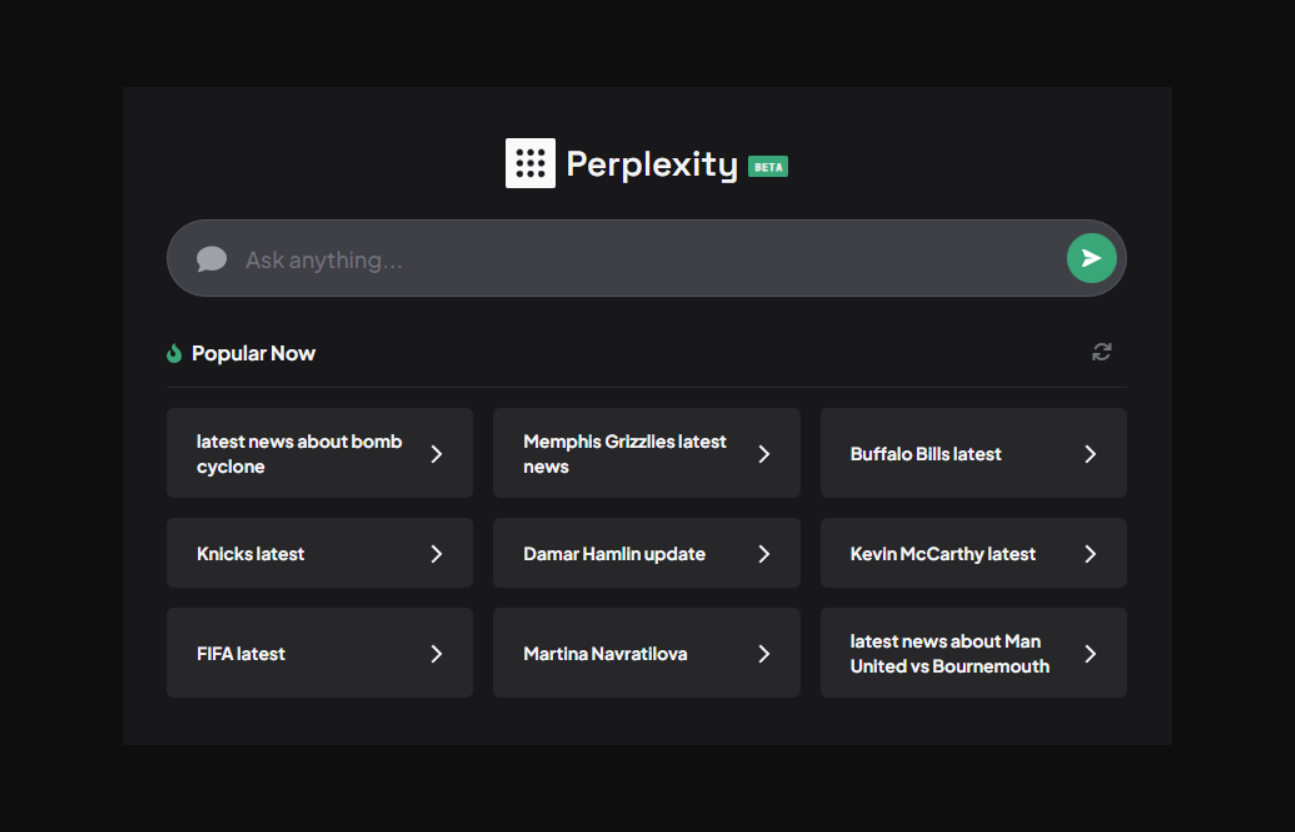Click the flame icon beside Popular Now
Image resolution: width=1295 pixels, height=832 pixels.
(174, 353)
